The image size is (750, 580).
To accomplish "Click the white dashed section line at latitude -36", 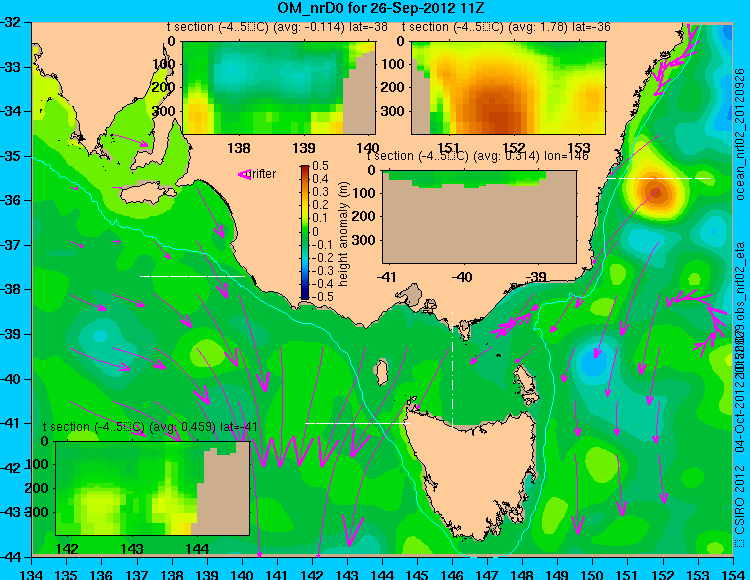I will click(659, 178).
